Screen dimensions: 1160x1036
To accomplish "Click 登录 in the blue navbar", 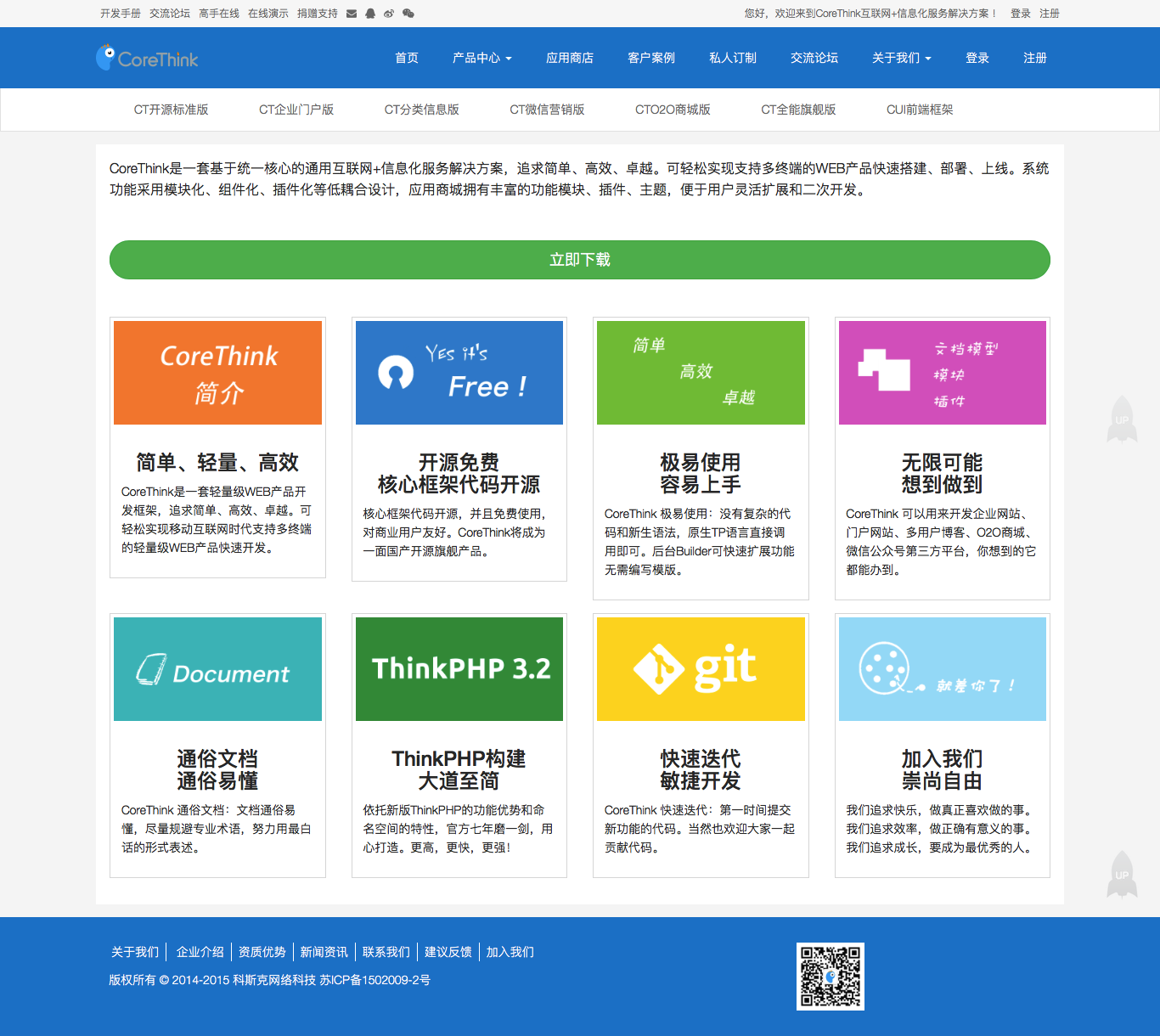I will 977,58.
